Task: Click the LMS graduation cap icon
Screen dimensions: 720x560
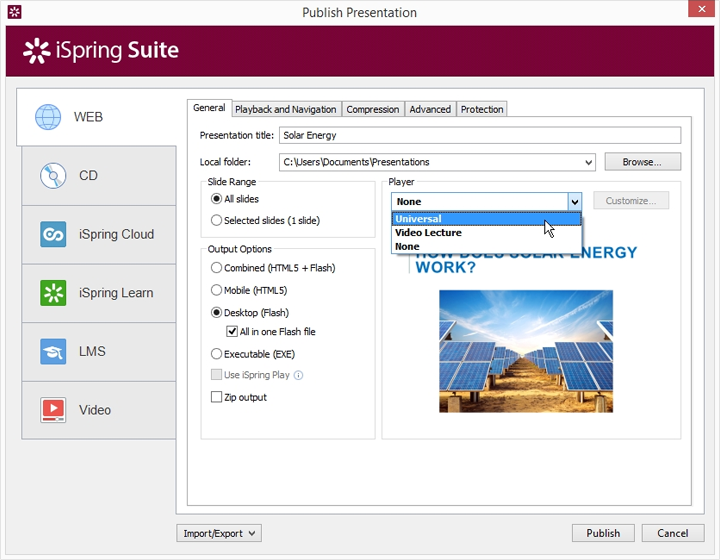Action: point(53,352)
